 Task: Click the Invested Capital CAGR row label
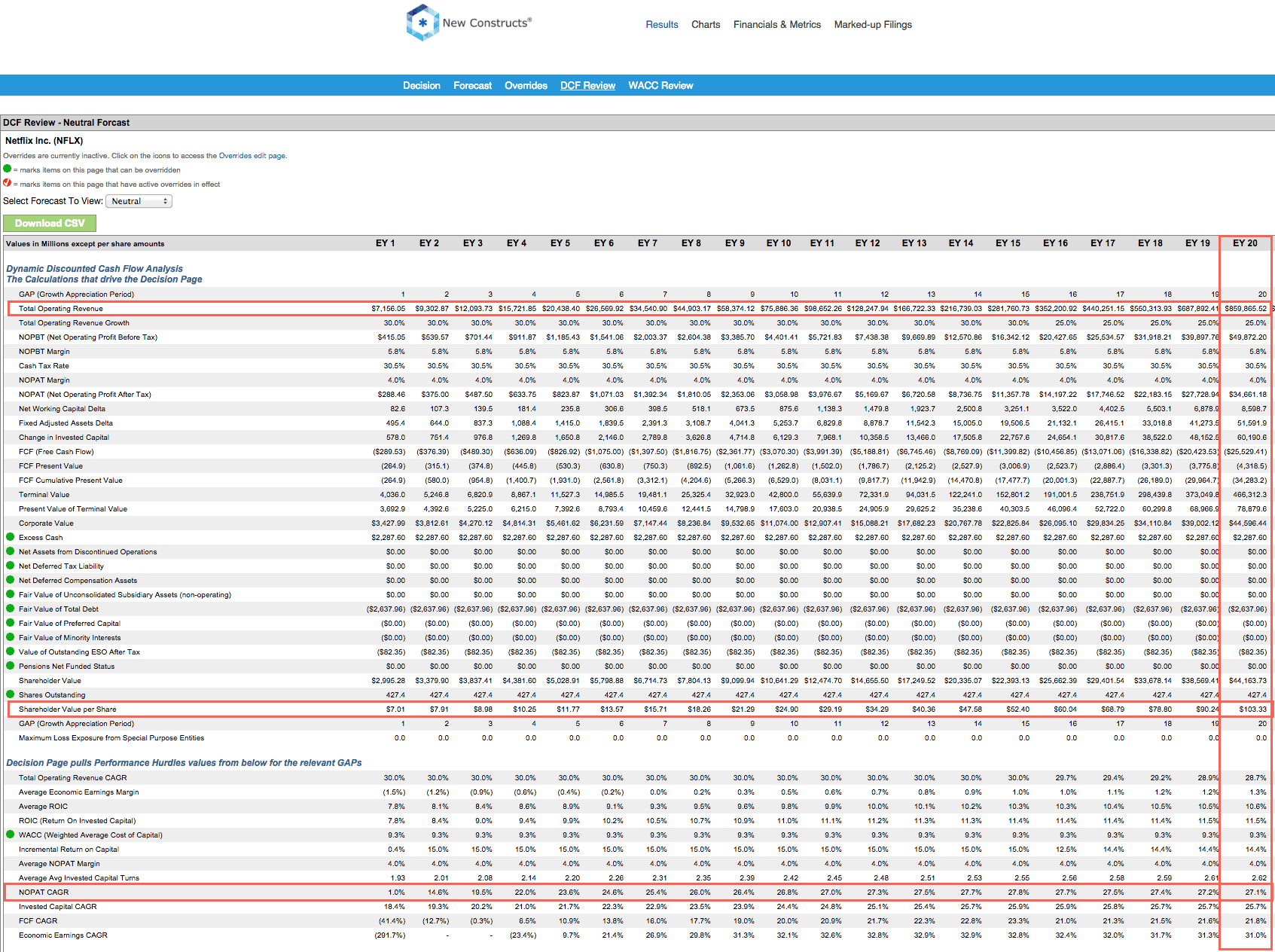tap(58, 907)
